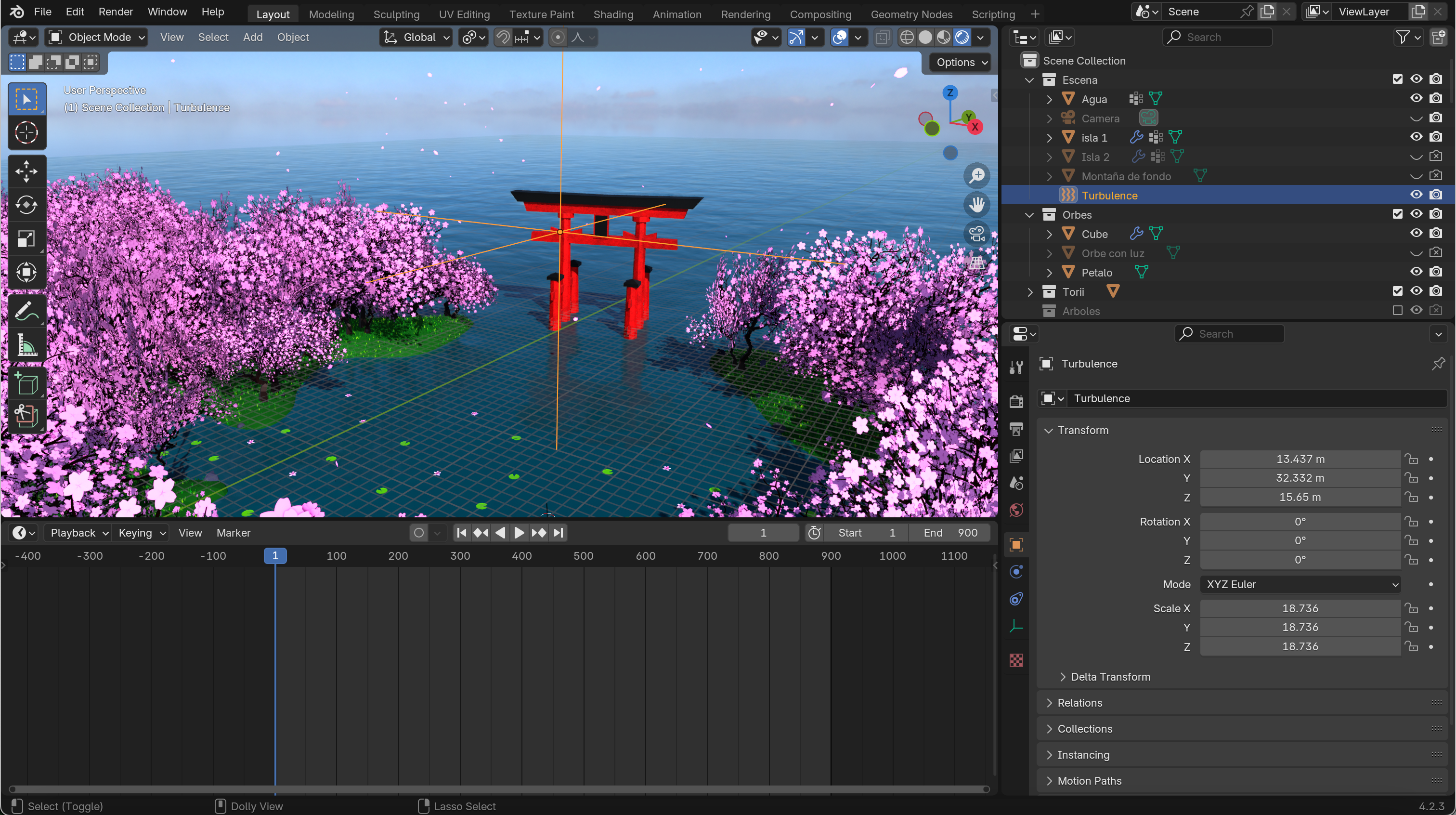Toggle proportional editing button
1456x815 pixels.
[558, 37]
